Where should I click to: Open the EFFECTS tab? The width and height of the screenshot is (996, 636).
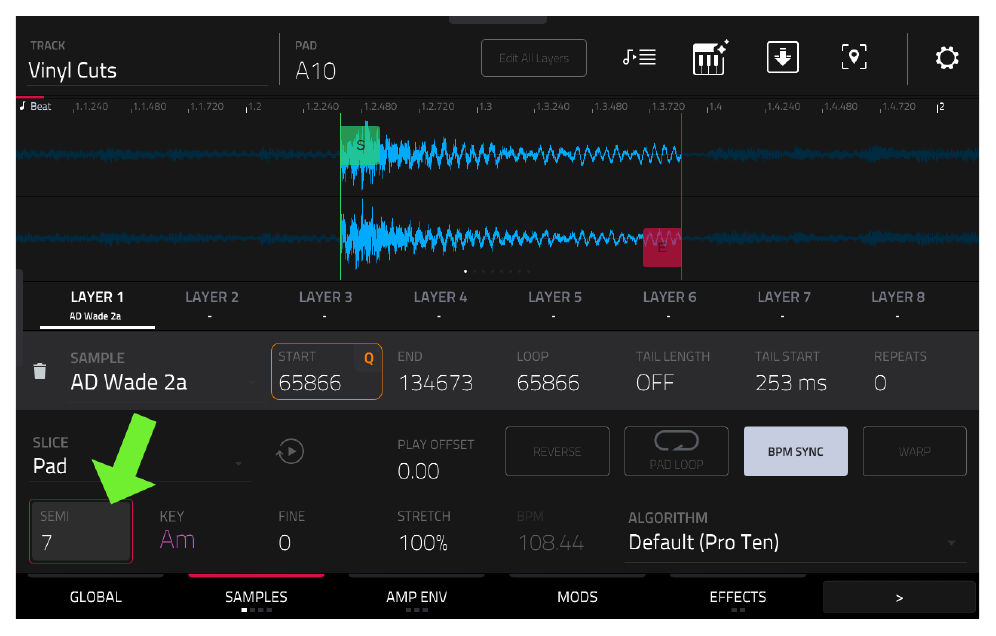tap(737, 597)
